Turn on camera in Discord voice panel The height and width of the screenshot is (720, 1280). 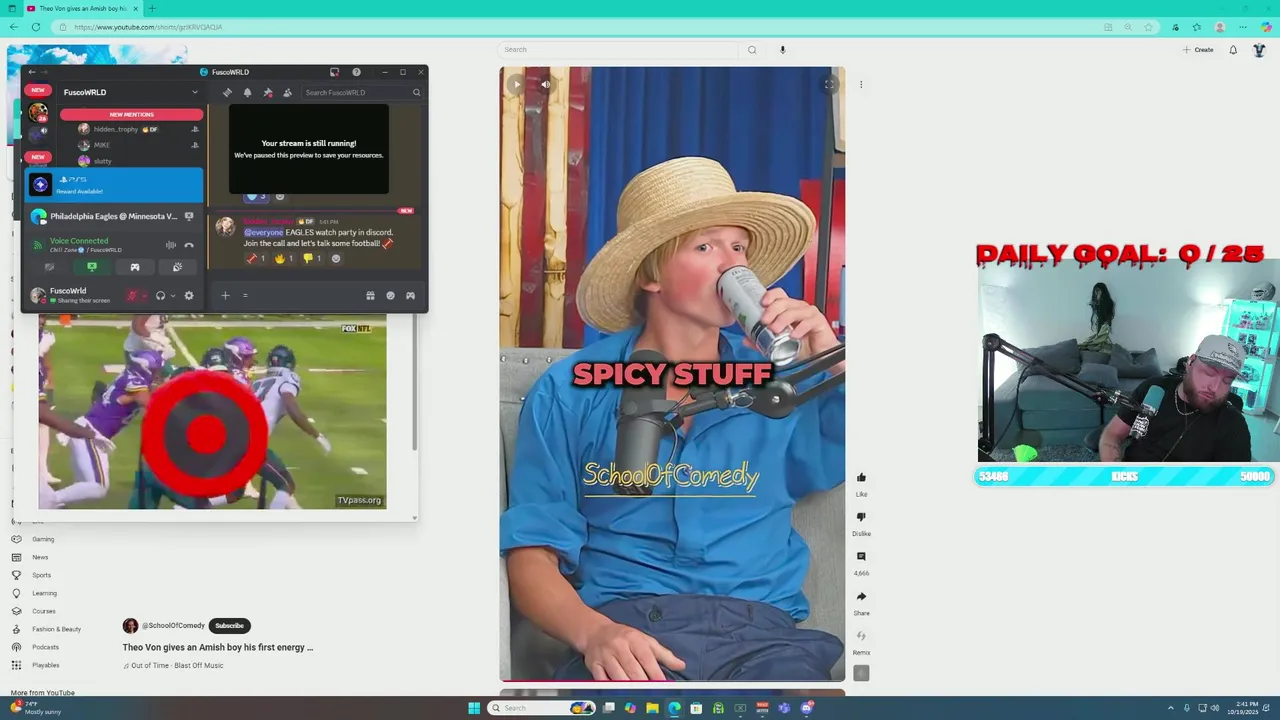49,267
